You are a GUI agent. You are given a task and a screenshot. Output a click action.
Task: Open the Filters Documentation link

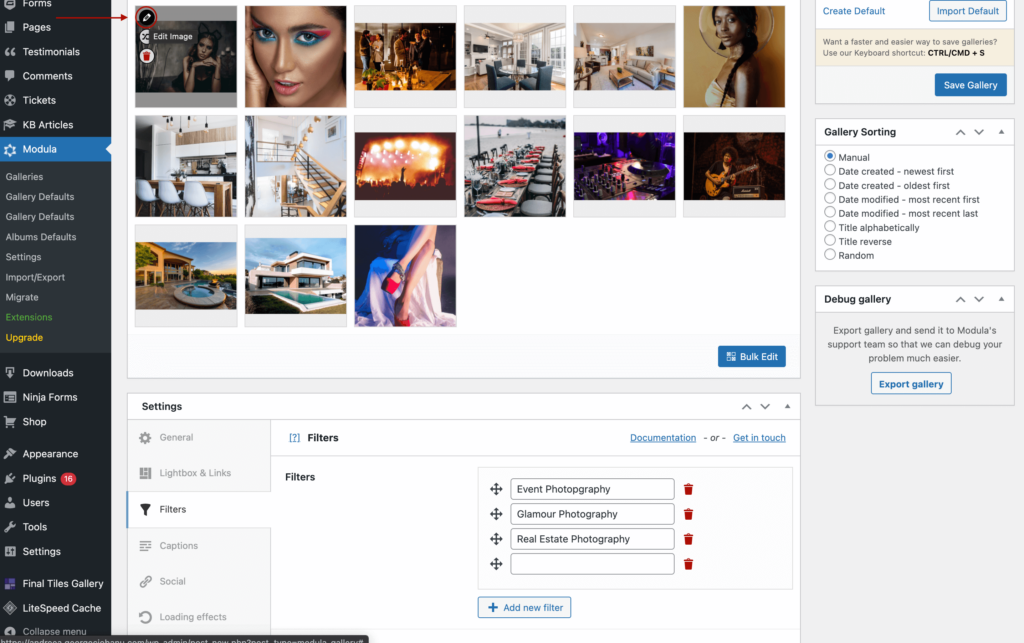(663, 437)
